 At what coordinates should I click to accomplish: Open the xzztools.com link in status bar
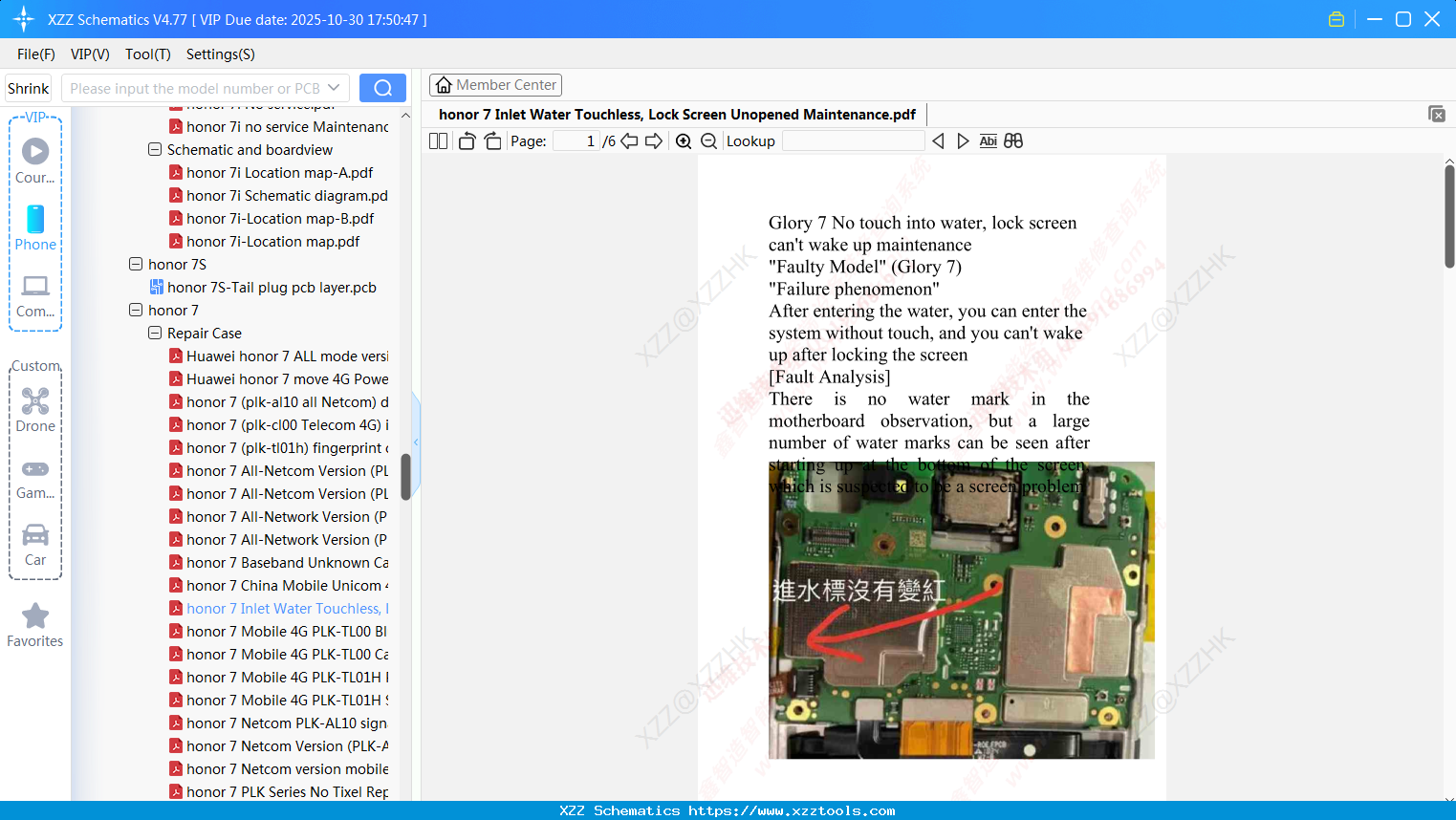coord(792,810)
